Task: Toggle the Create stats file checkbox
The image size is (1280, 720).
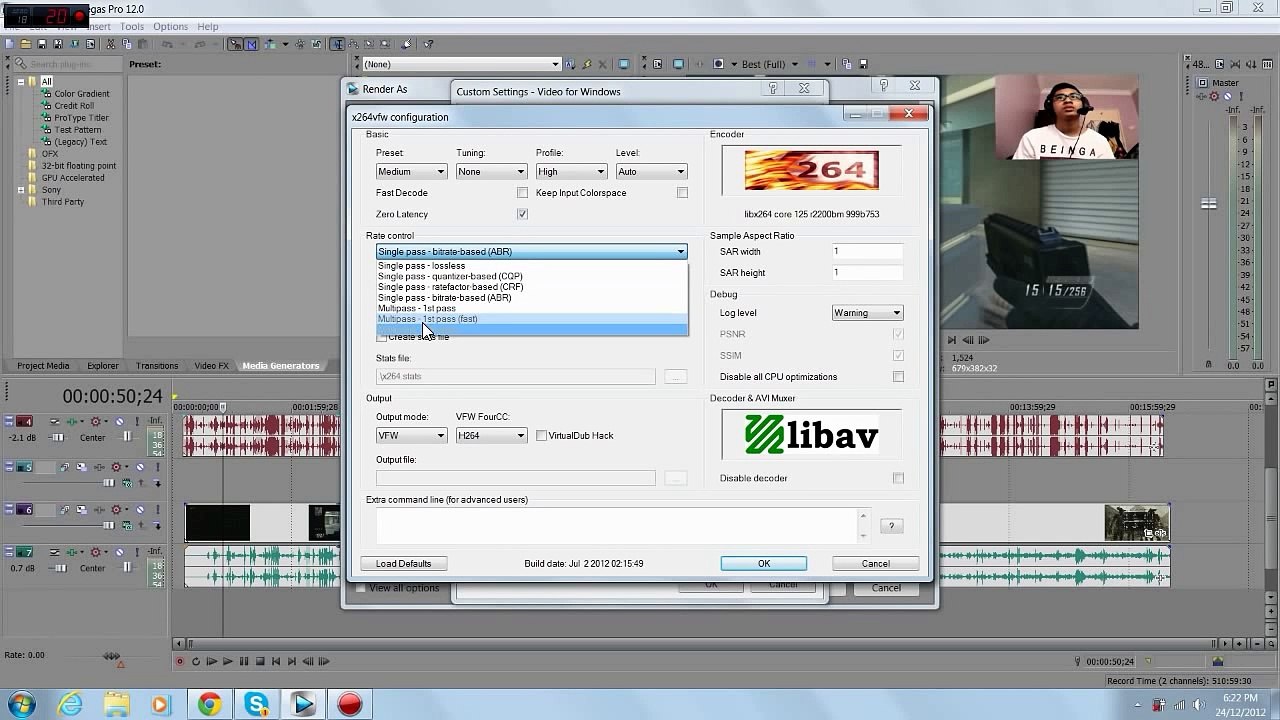Action: click(x=381, y=337)
